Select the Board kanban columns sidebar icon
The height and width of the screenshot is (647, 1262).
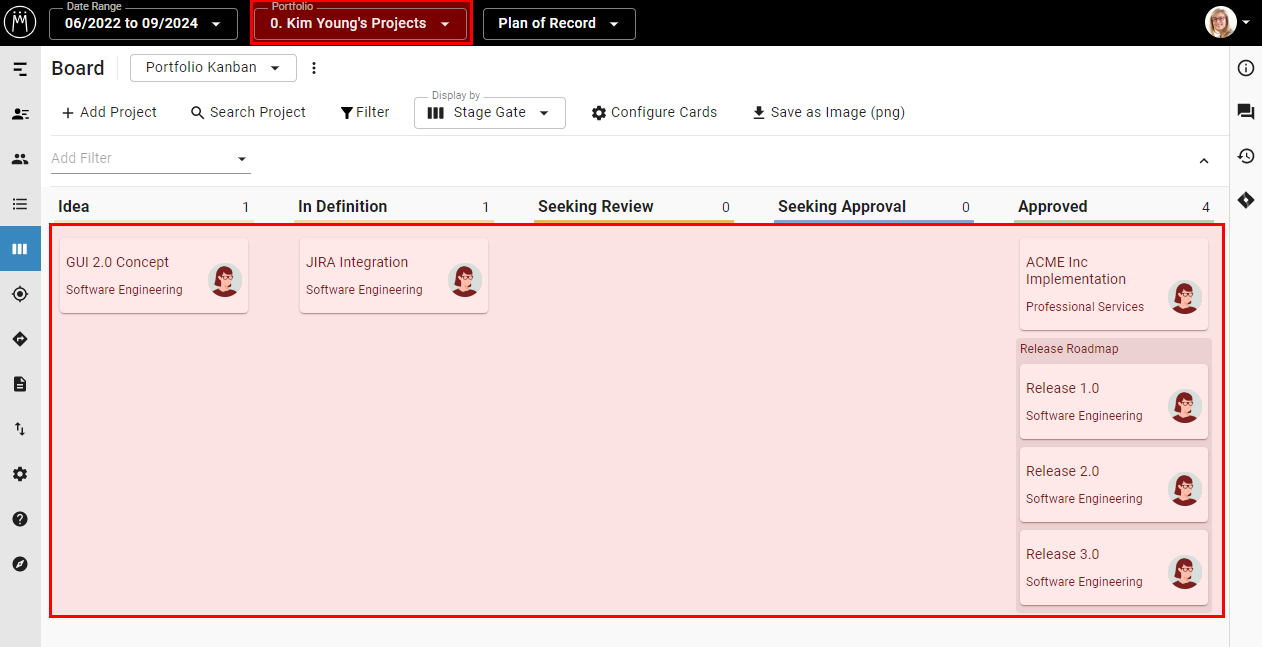[20, 249]
